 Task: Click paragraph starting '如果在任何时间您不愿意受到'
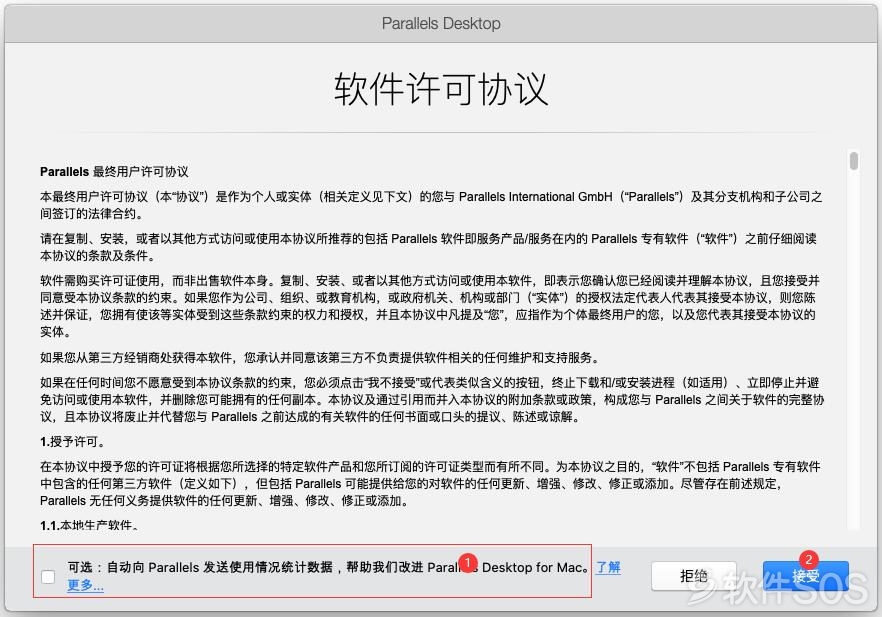click(x=432, y=399)
